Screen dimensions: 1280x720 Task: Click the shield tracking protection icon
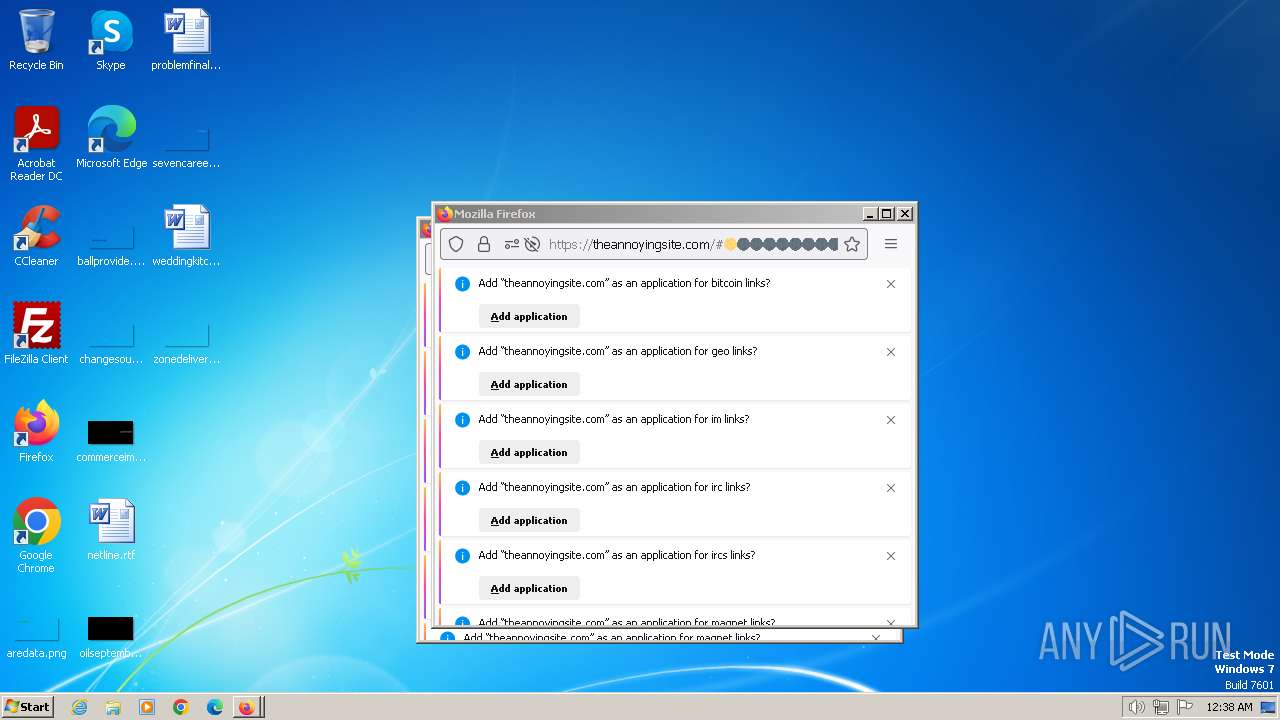456,244
